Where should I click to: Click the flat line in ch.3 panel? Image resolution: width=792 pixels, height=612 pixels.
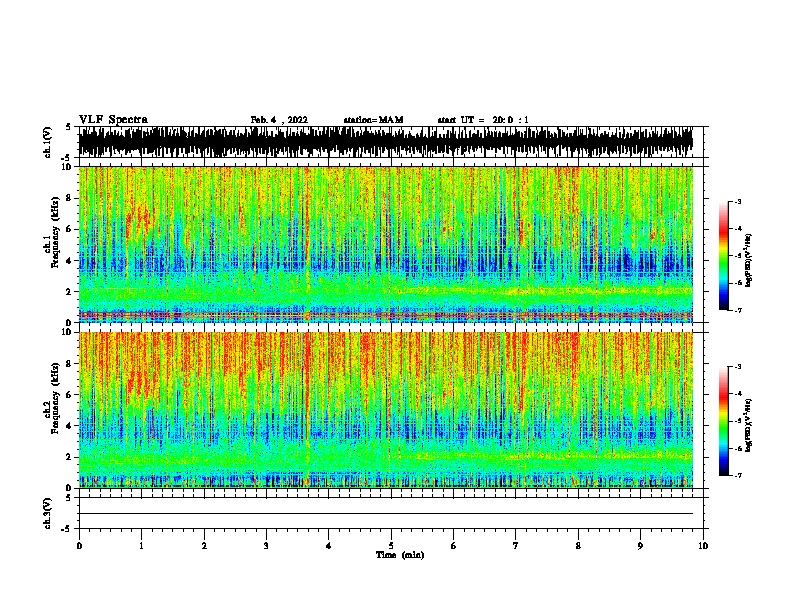[x=385, y=514]
